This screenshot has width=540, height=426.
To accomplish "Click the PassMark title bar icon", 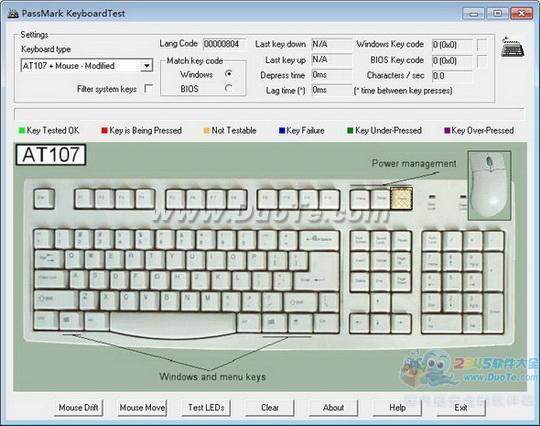I will pos(13,14).
